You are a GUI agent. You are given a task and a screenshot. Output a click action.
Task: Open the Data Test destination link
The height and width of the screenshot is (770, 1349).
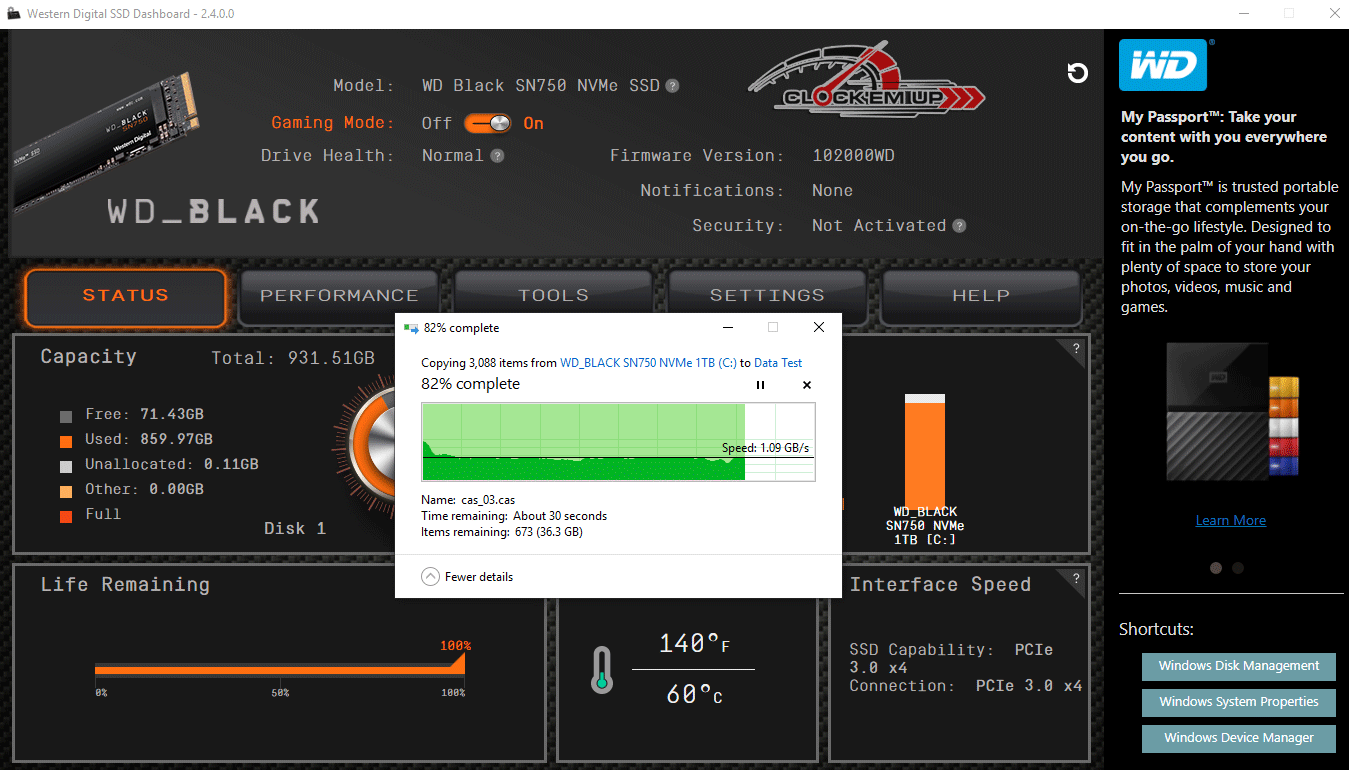[x=778, y=363]
